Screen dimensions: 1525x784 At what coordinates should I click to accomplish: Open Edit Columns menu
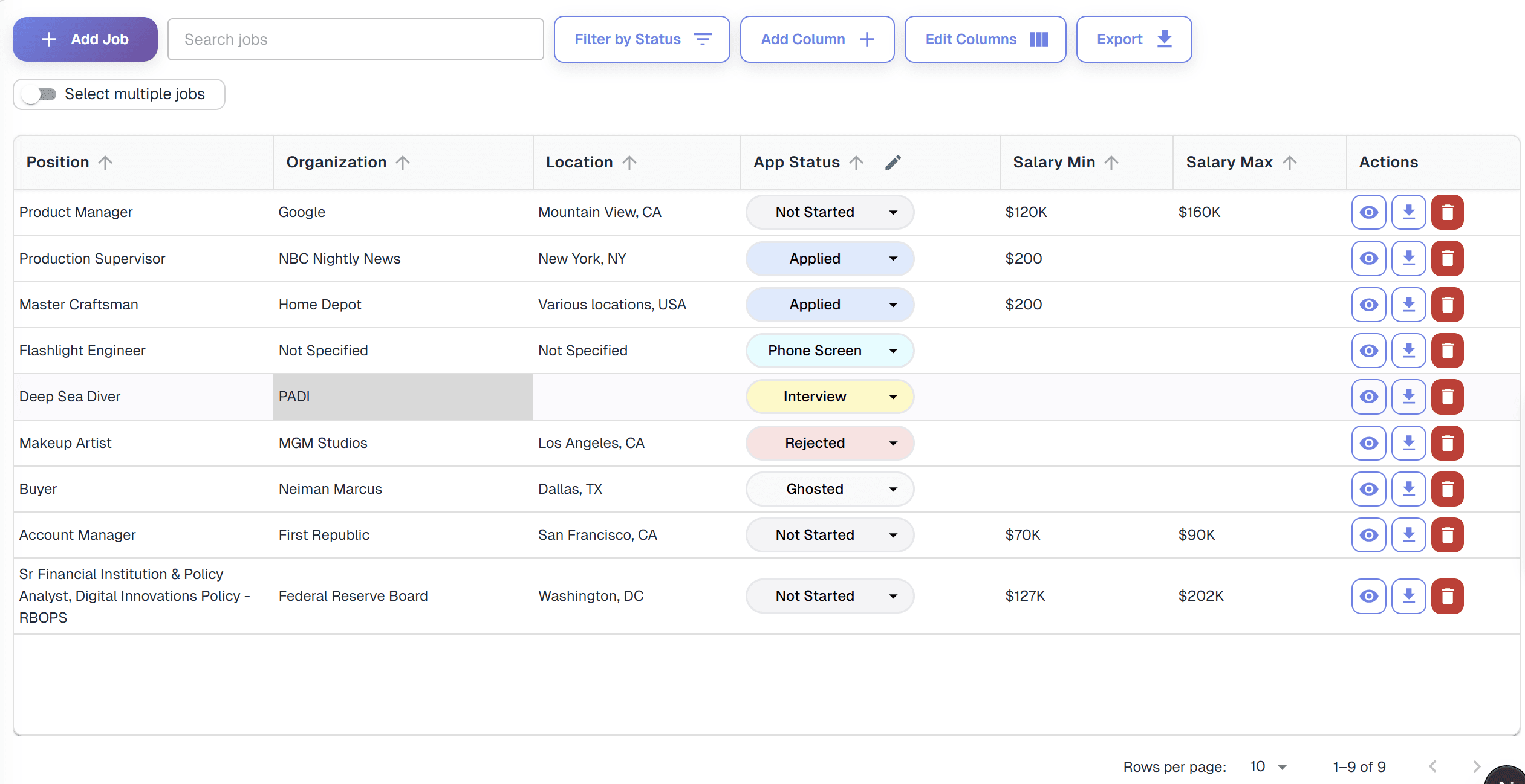click(x=985, y=39)
